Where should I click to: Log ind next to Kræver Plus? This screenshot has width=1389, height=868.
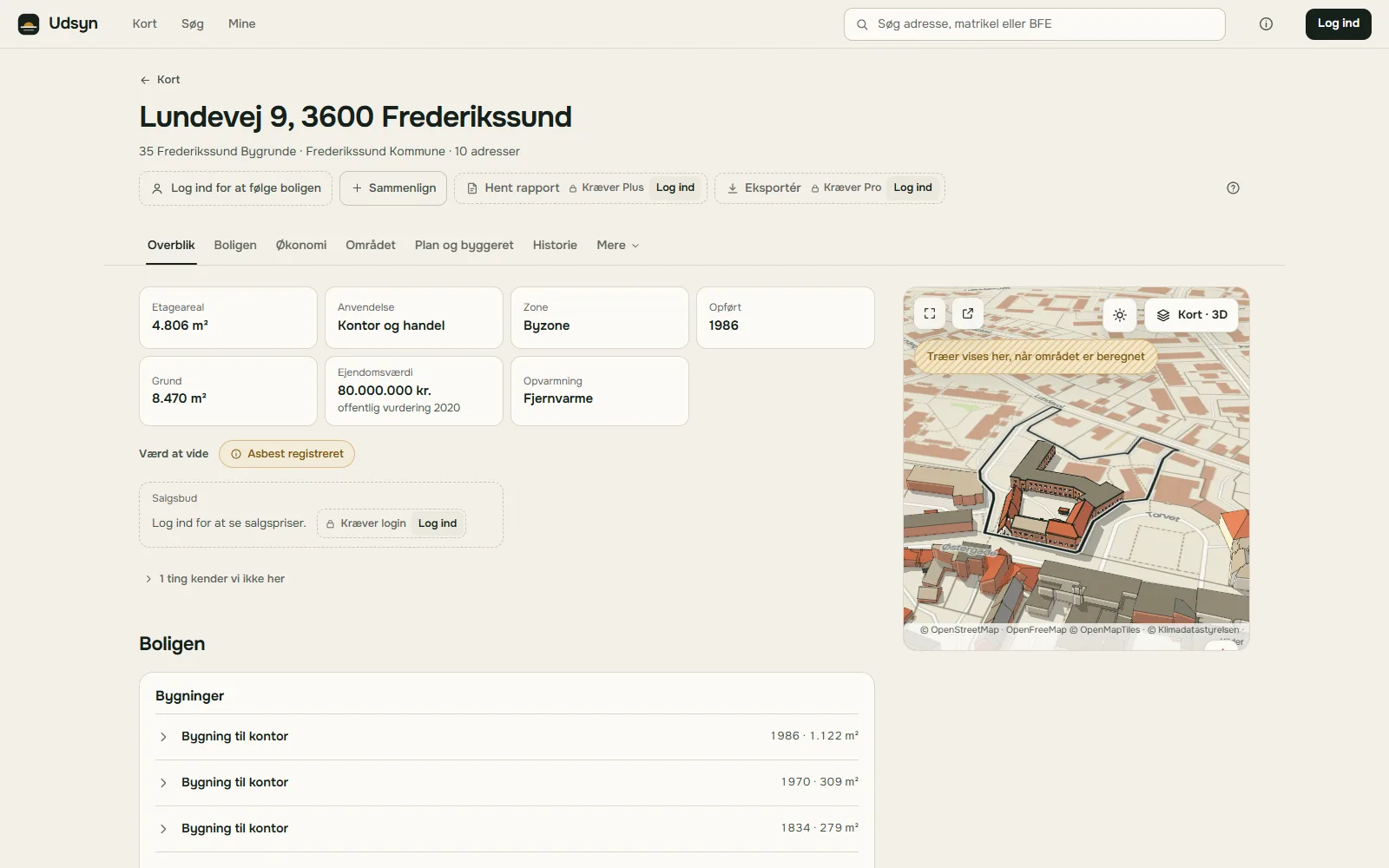pyautogui.click(x=675, y=187)
